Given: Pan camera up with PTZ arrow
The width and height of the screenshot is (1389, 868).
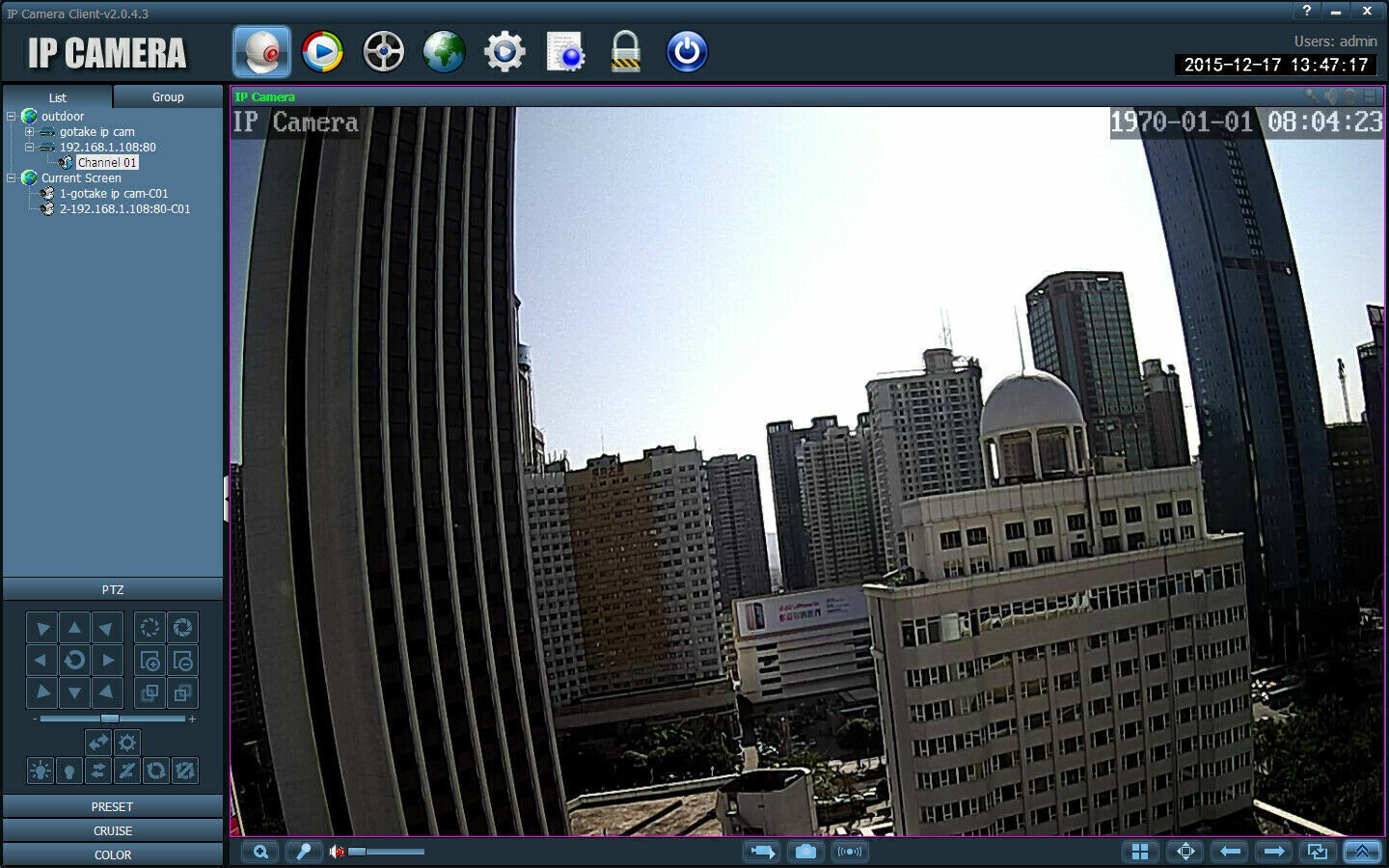Looking at the screenshot, I should [74, 628].
